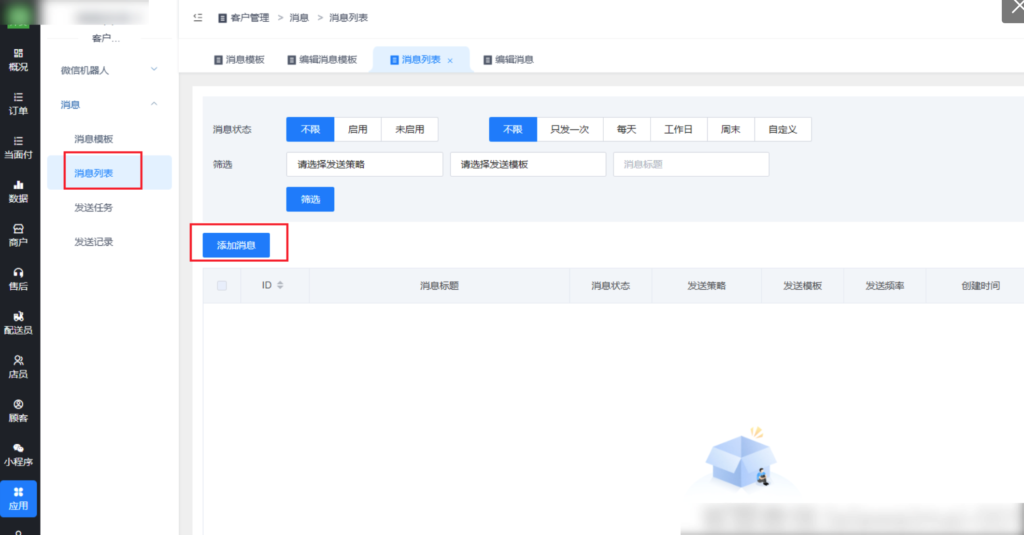Screen dimensions: 1024x535
Task: Select the 未启用 status option
Action: [409, 129]
